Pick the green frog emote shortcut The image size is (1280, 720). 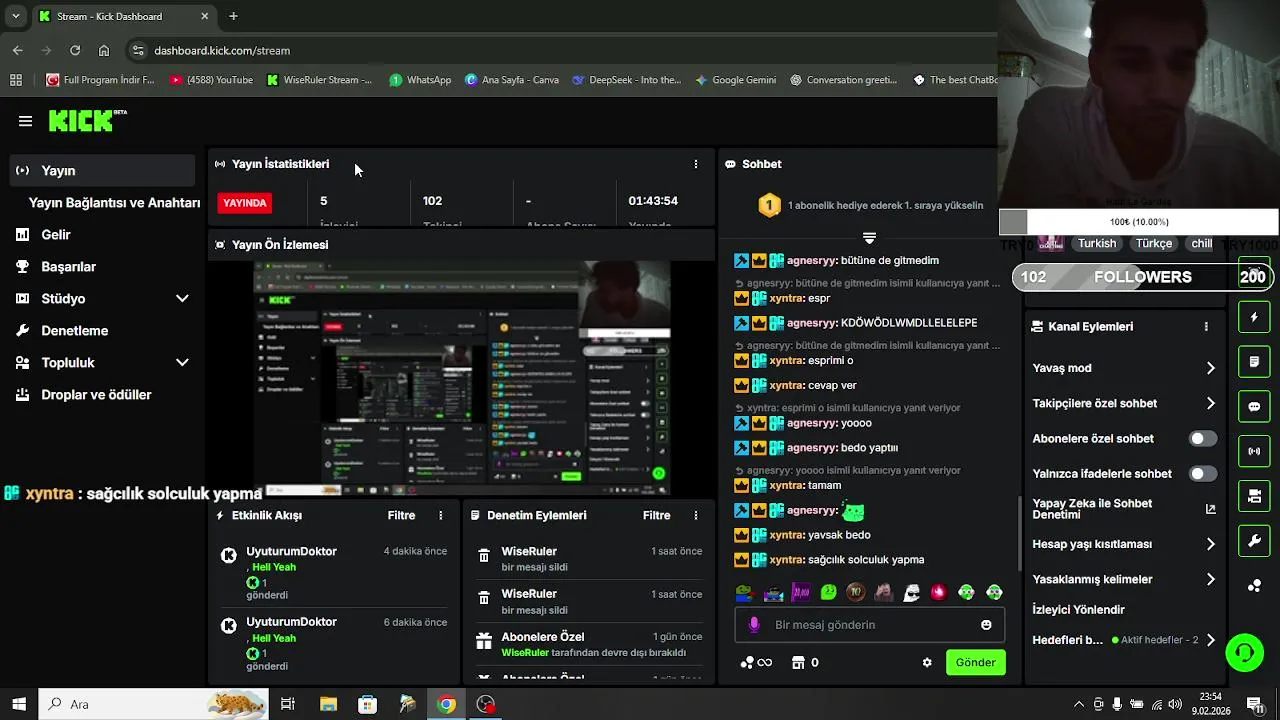pyautogui.click(x=828, y=592)
